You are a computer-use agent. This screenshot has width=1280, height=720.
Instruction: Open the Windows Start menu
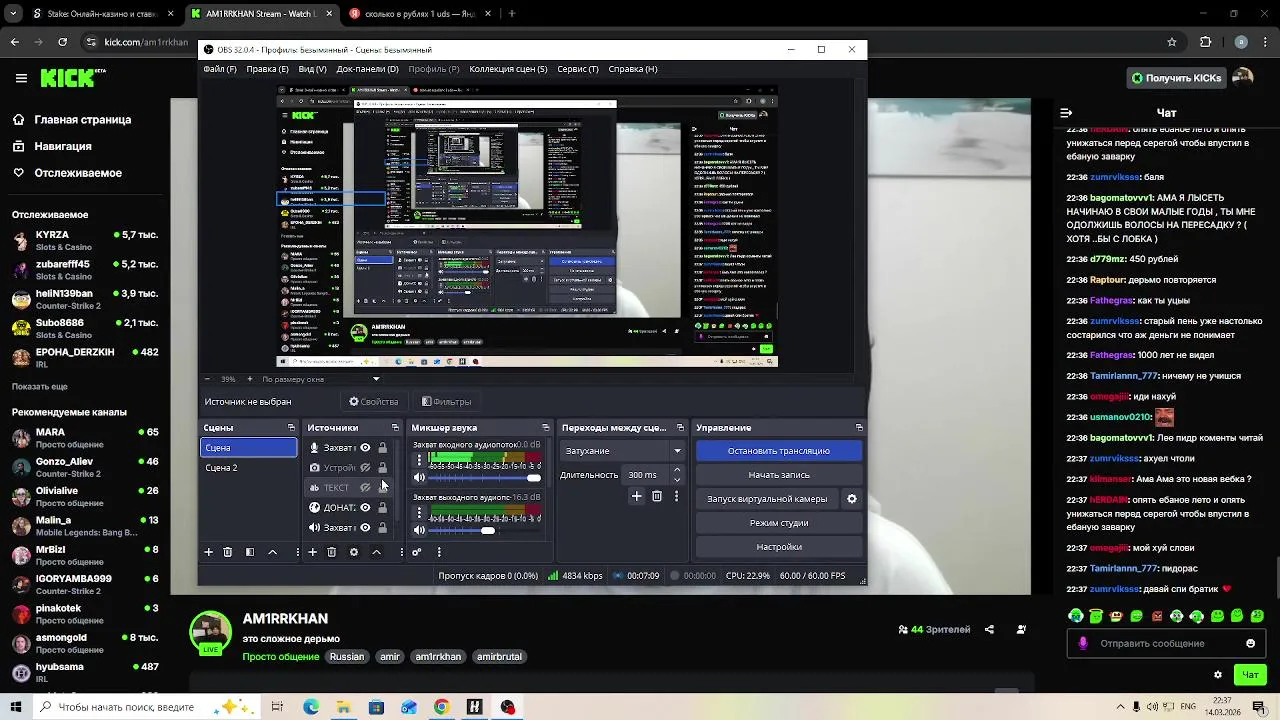[x=15, y=707]
